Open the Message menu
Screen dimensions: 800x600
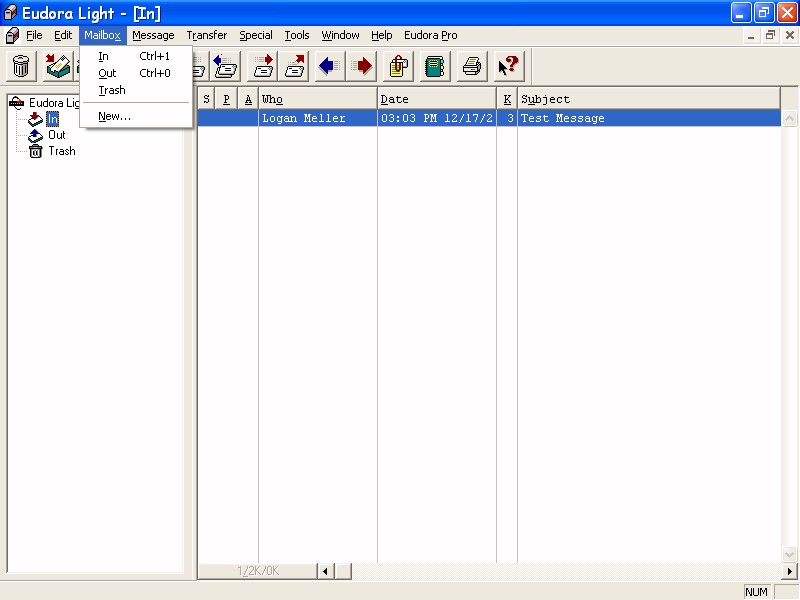tap(153, 35)
